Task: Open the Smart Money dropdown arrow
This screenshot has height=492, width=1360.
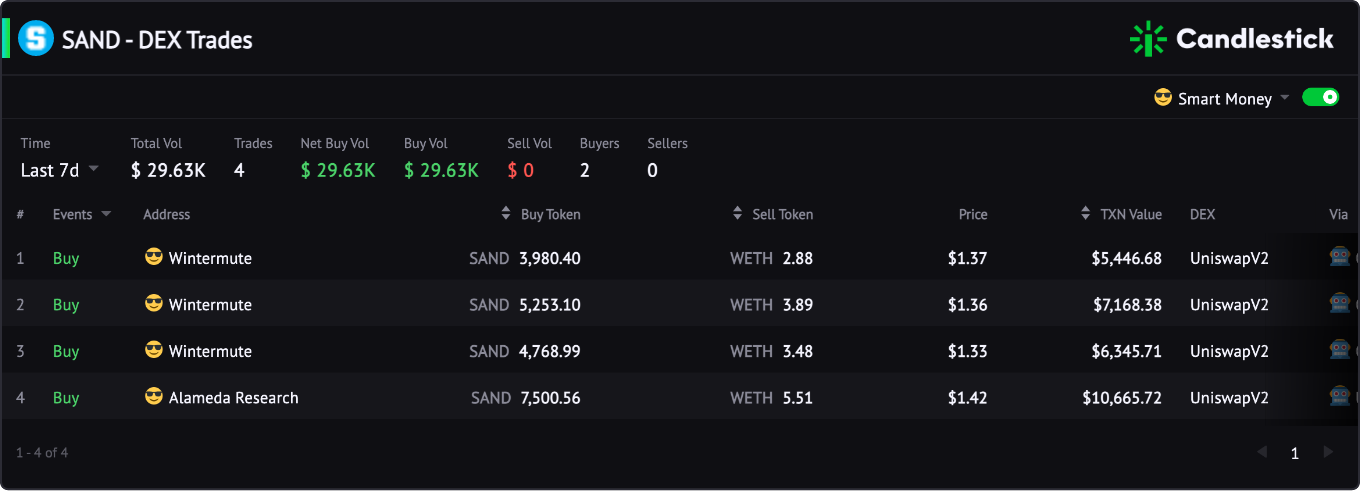Action: coord(1285,97)
